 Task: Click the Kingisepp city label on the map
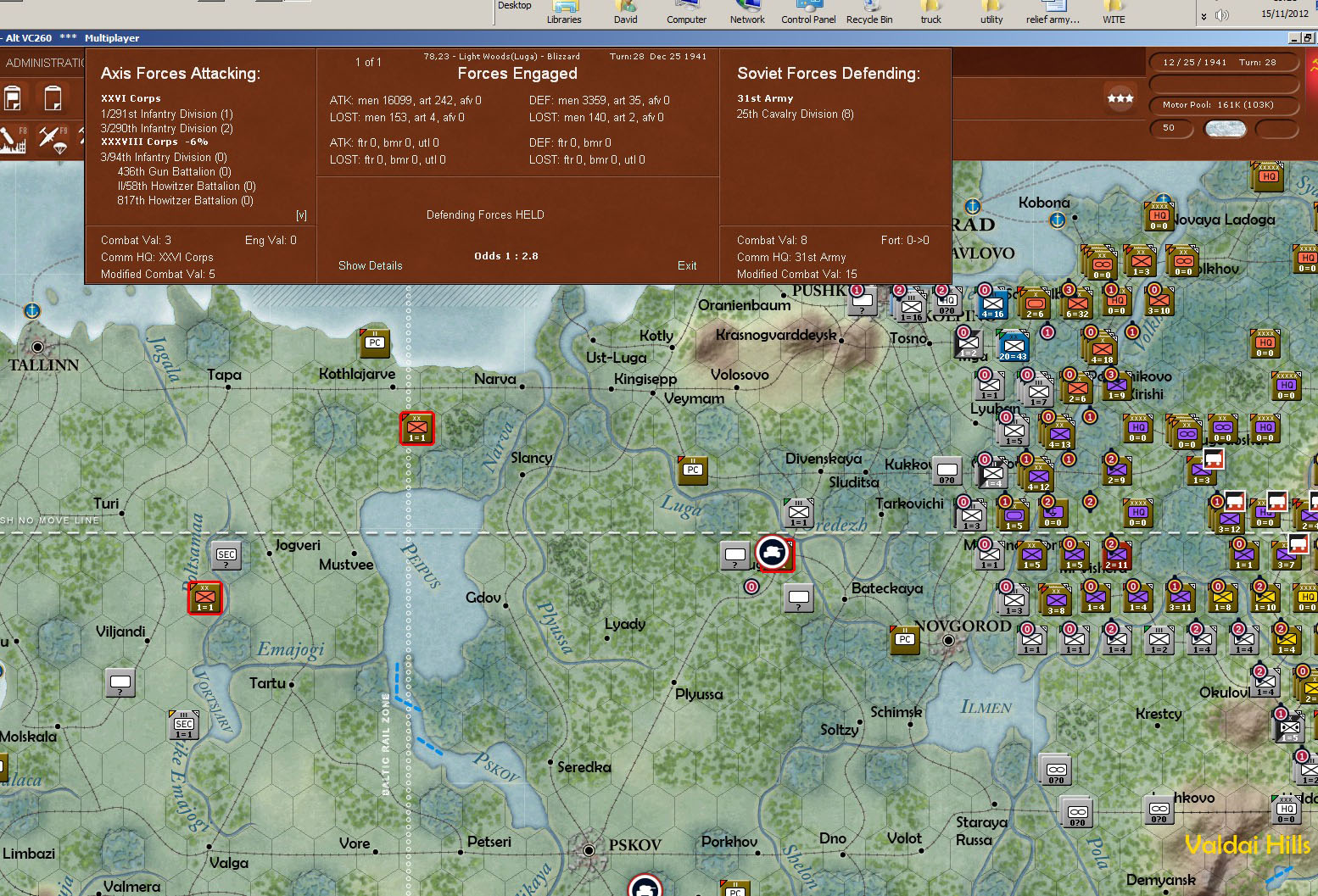pyautogui.click(x=645, y=379)
